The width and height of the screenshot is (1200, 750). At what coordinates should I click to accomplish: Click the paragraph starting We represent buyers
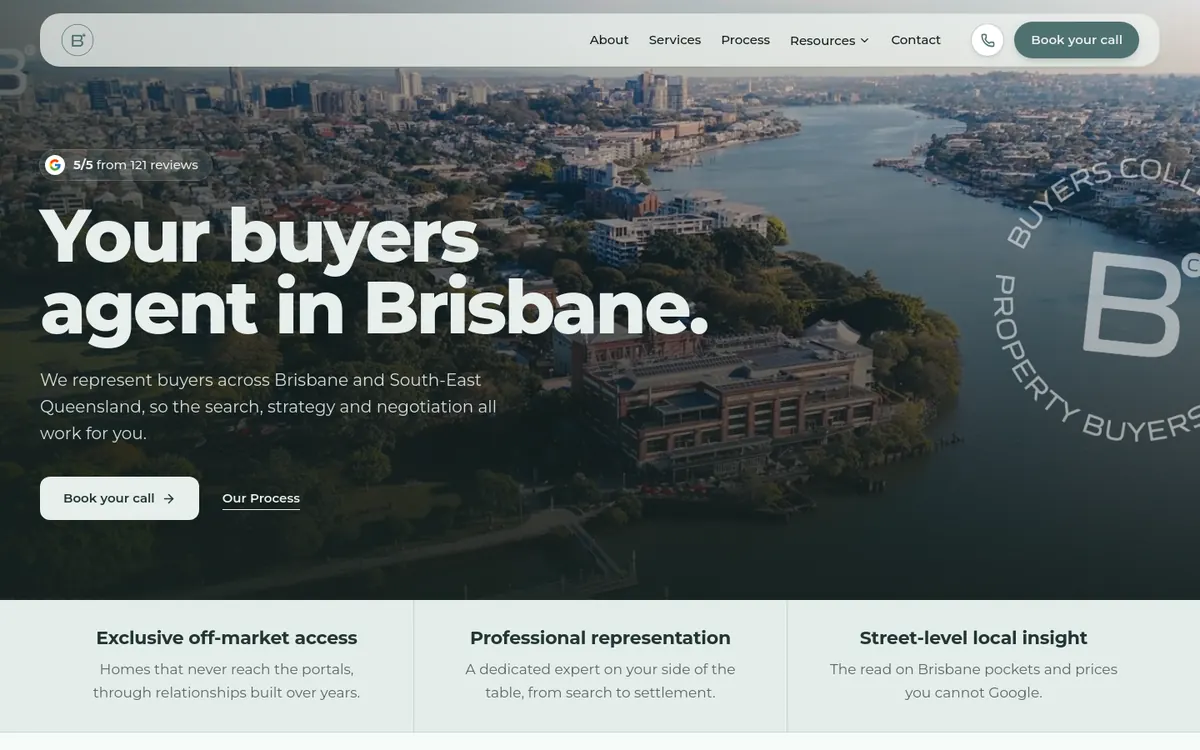[268, 407]
